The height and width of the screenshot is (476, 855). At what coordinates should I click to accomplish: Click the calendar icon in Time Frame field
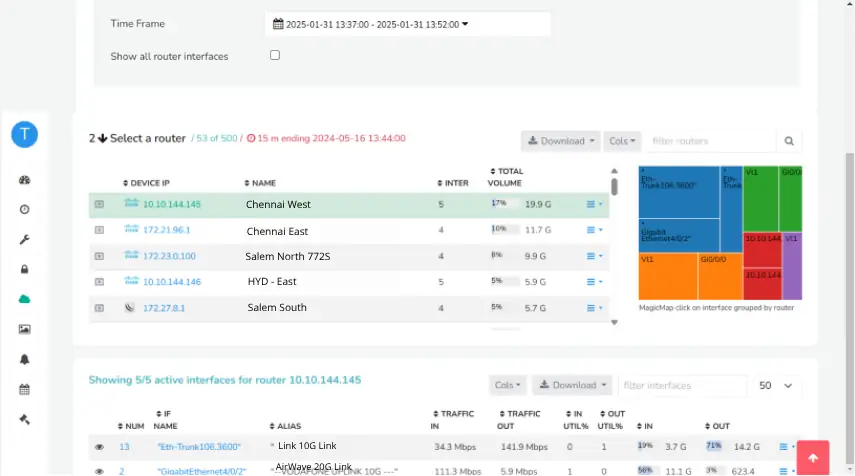(278, 24)
